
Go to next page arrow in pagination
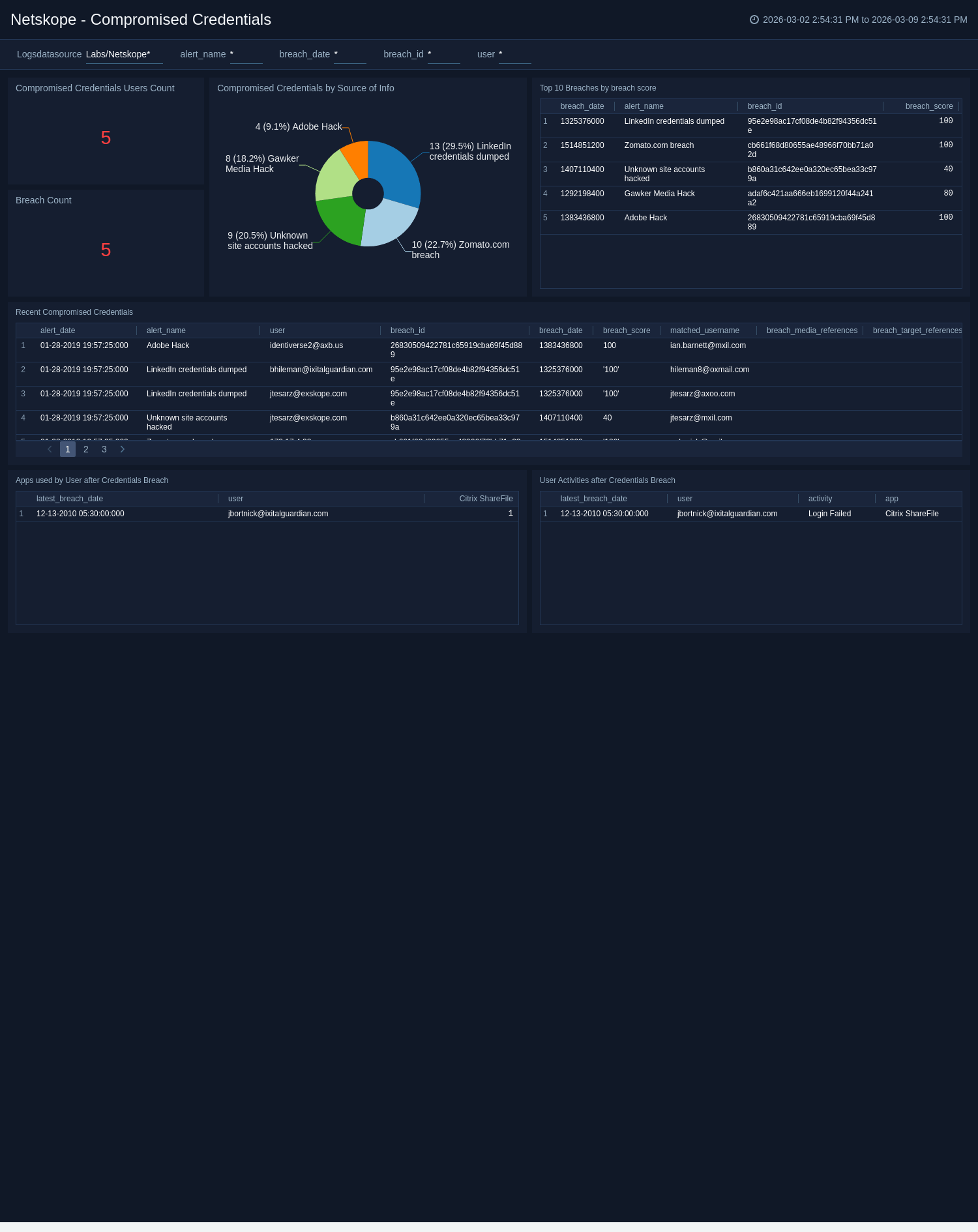[x=122, y=449]
